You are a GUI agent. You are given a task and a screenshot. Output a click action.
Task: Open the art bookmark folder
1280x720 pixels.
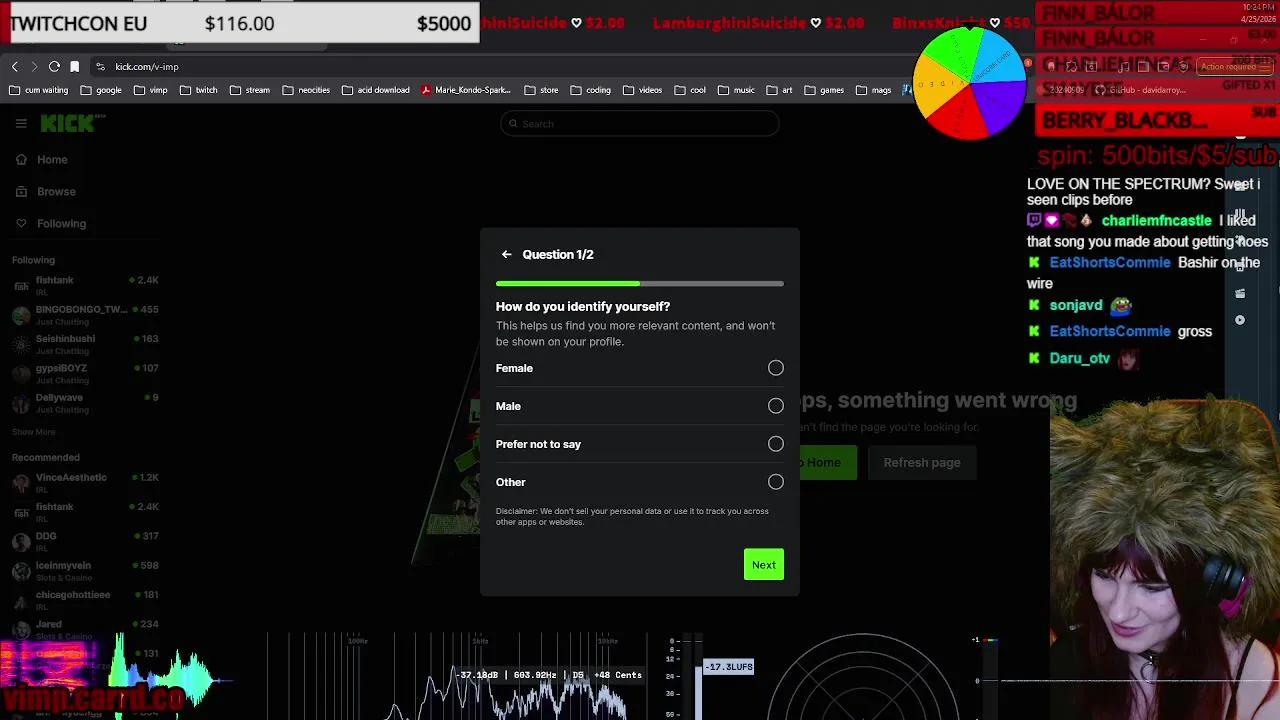coord(779,90)
